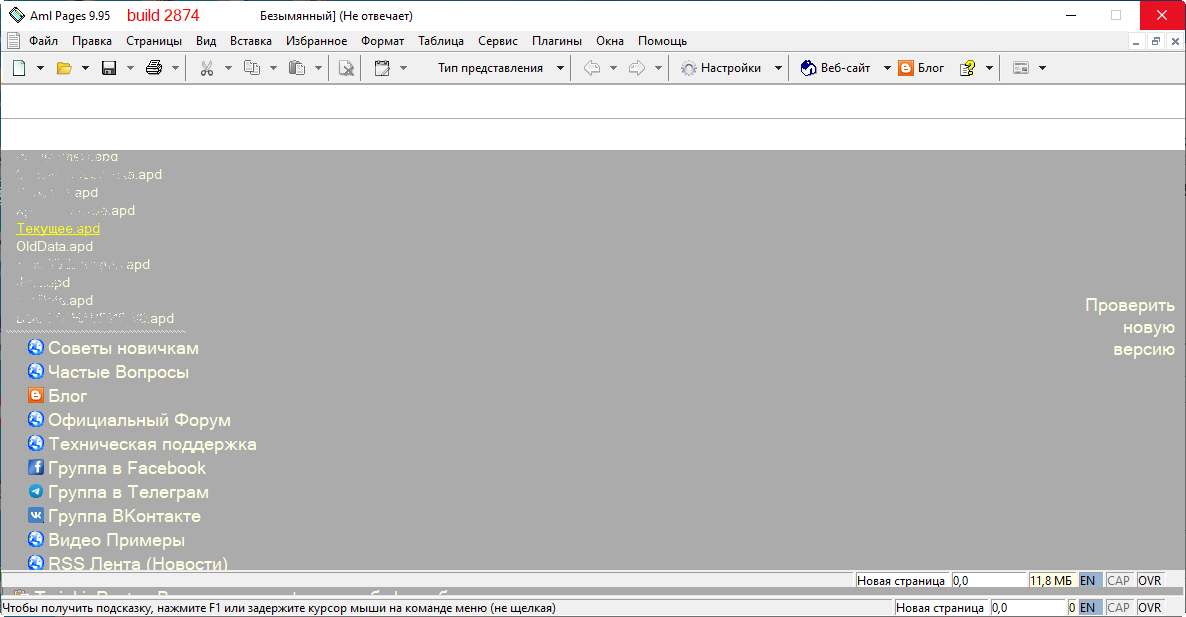
Task: Open the OldData.apd file link
Action: tap(54, 246)
